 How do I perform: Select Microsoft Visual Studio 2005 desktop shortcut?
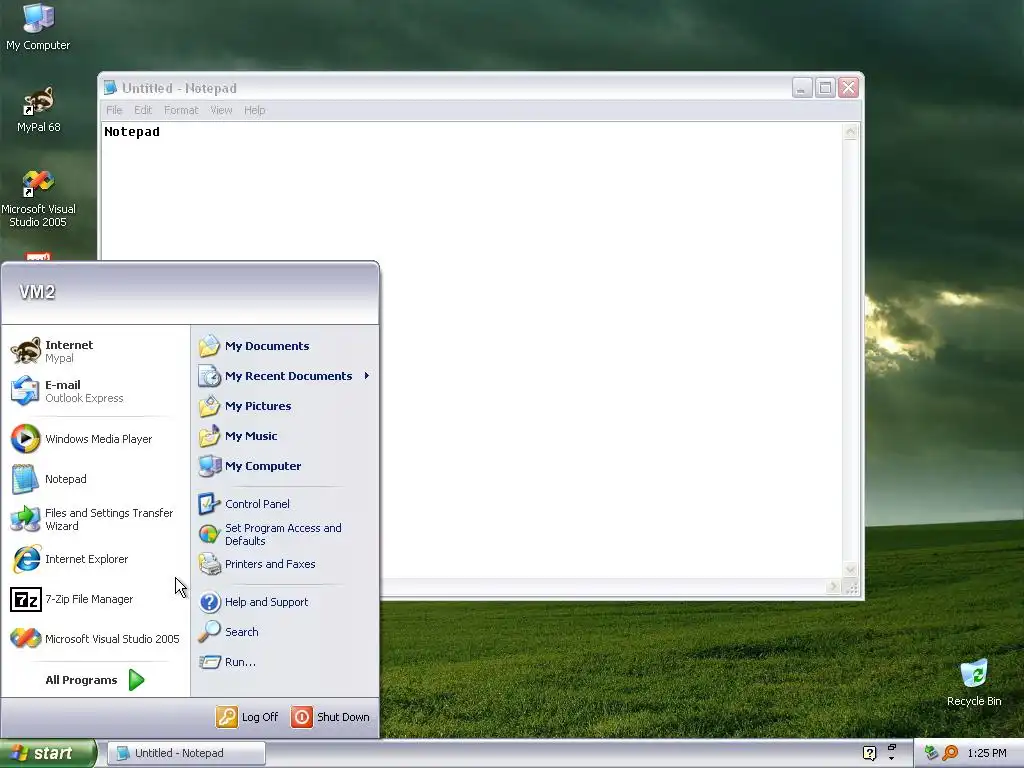39,199
